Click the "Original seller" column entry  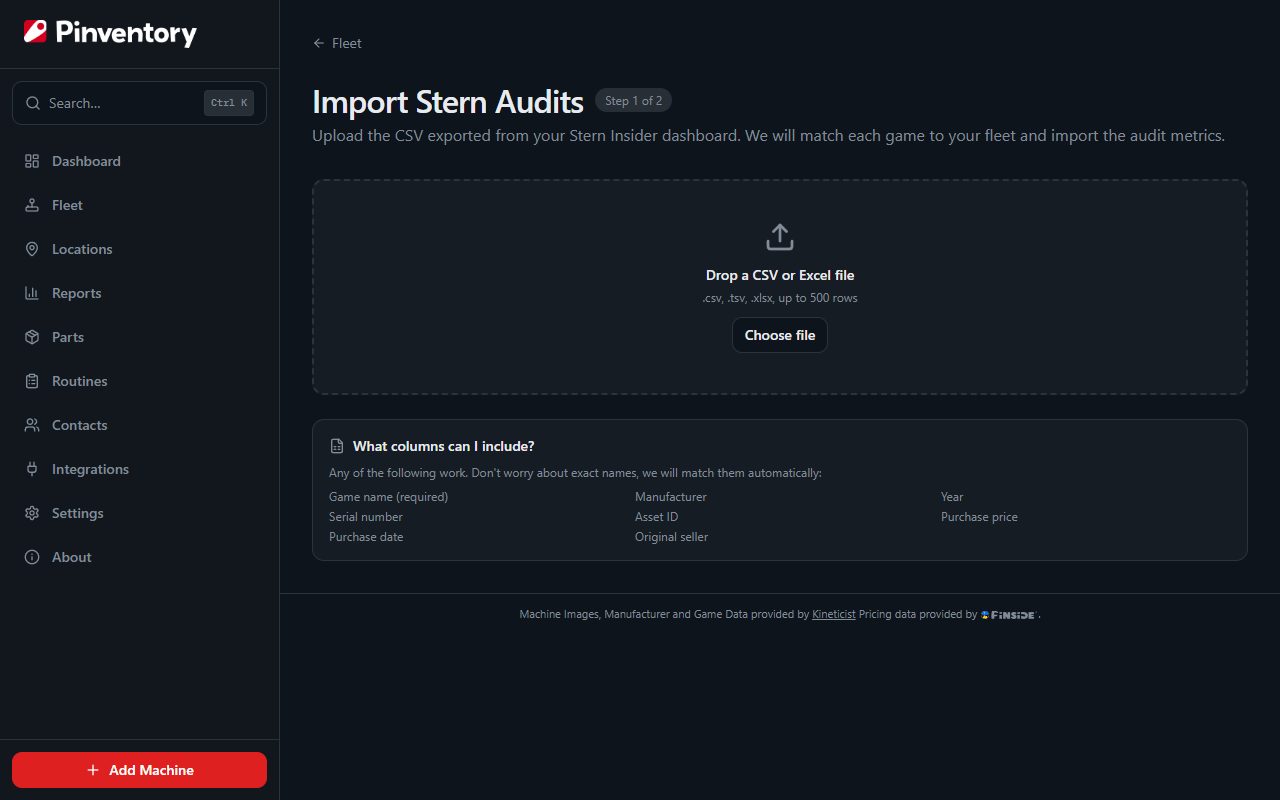[x=671, y=537]
